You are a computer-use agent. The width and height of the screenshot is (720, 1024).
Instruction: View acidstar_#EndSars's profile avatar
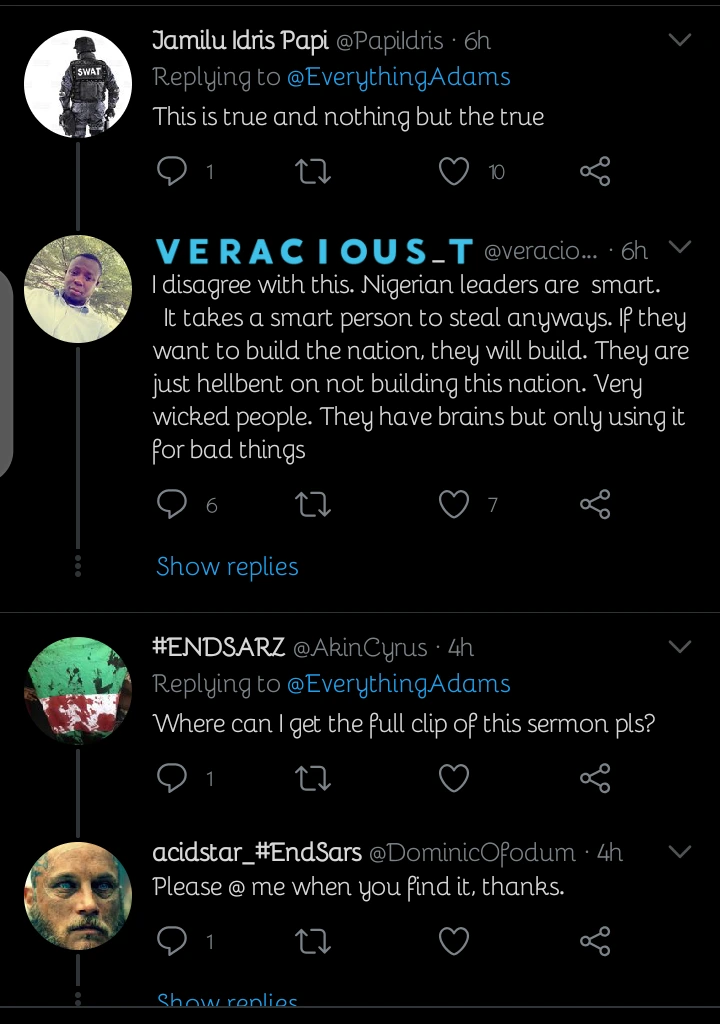coord(78,896)
